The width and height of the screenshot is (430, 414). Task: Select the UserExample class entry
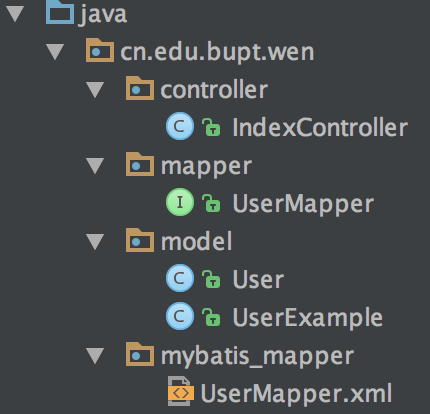pos(307,318)
